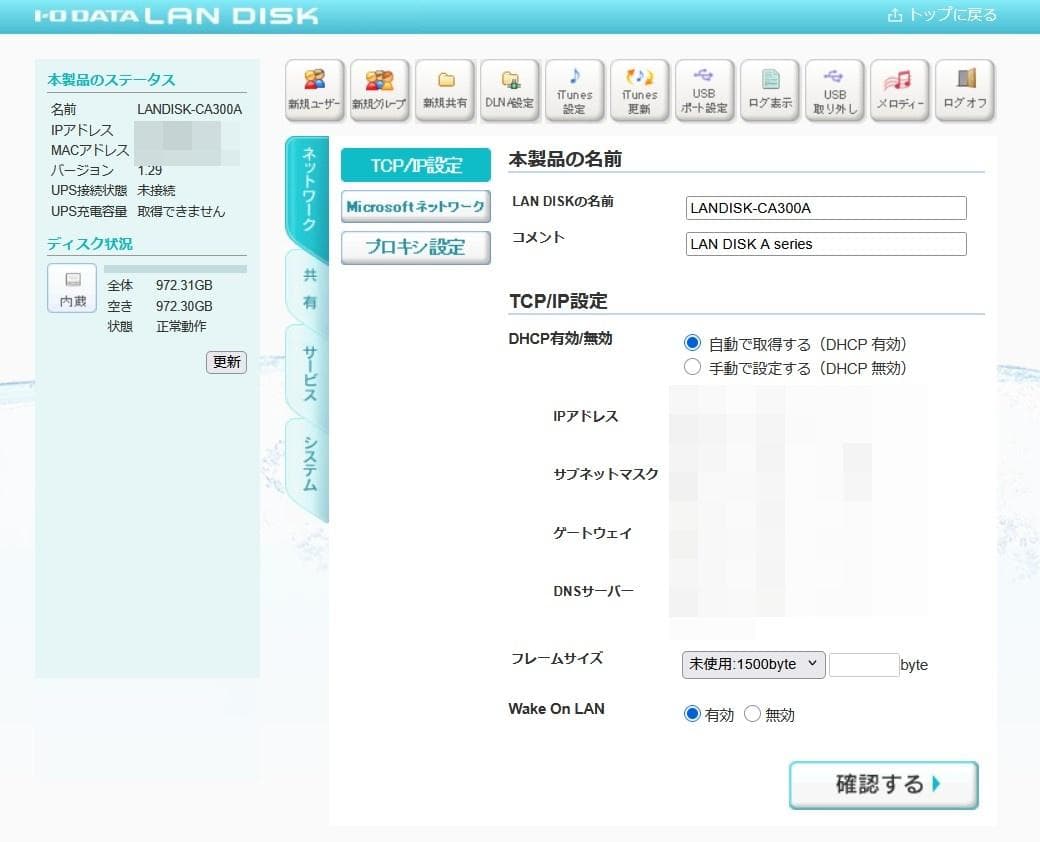Viewport: 1040px width, 842px height.
Task: Switch to the システム vertical tab
Action: click(309, 464)
